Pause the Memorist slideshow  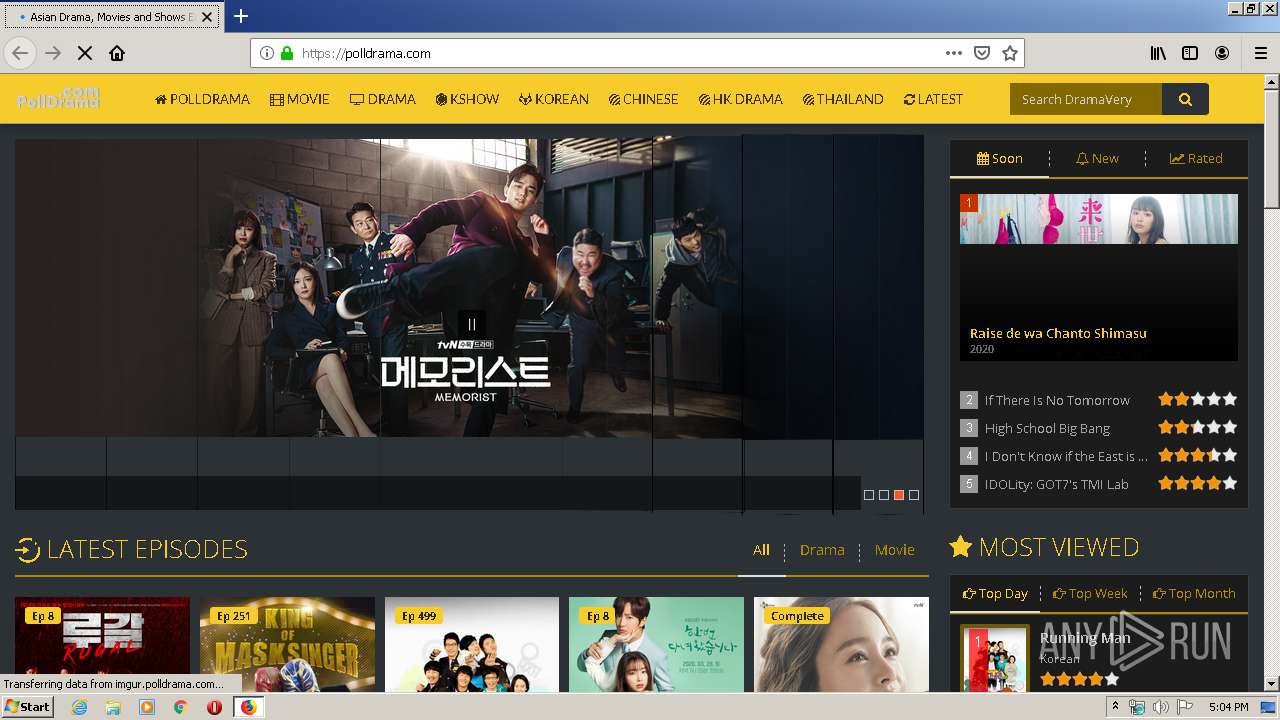(472, 324)
